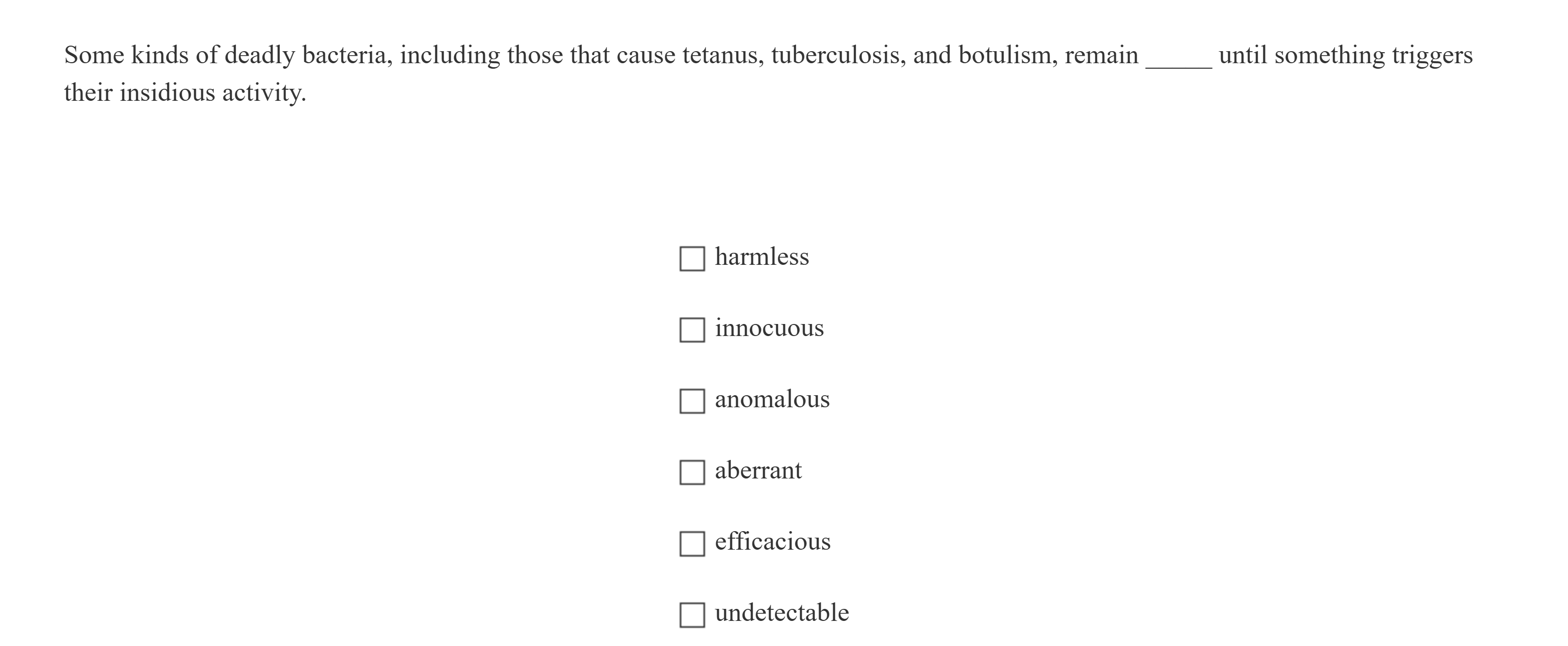1568x646 pixels.
Task: Toggle the undetectable checkbox
Action: coord(692,614)
